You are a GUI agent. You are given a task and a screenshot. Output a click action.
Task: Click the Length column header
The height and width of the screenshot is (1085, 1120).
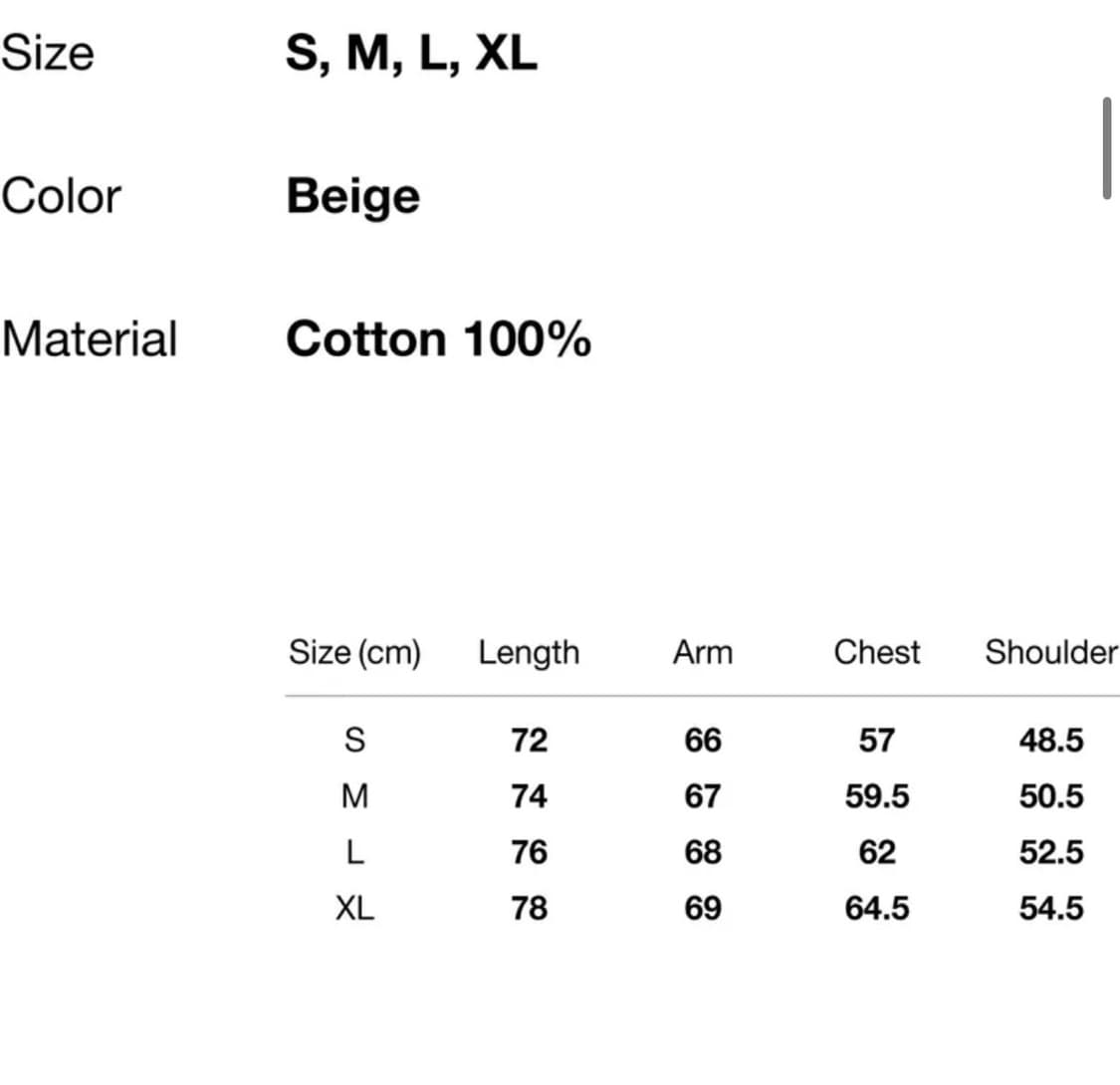tap(529, 653)
